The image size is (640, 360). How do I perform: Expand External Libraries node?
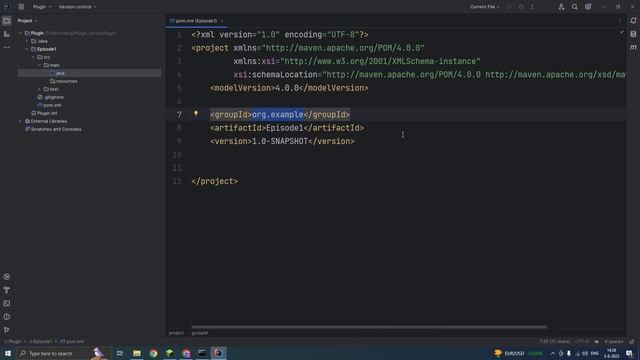click(x=20, y=121)
